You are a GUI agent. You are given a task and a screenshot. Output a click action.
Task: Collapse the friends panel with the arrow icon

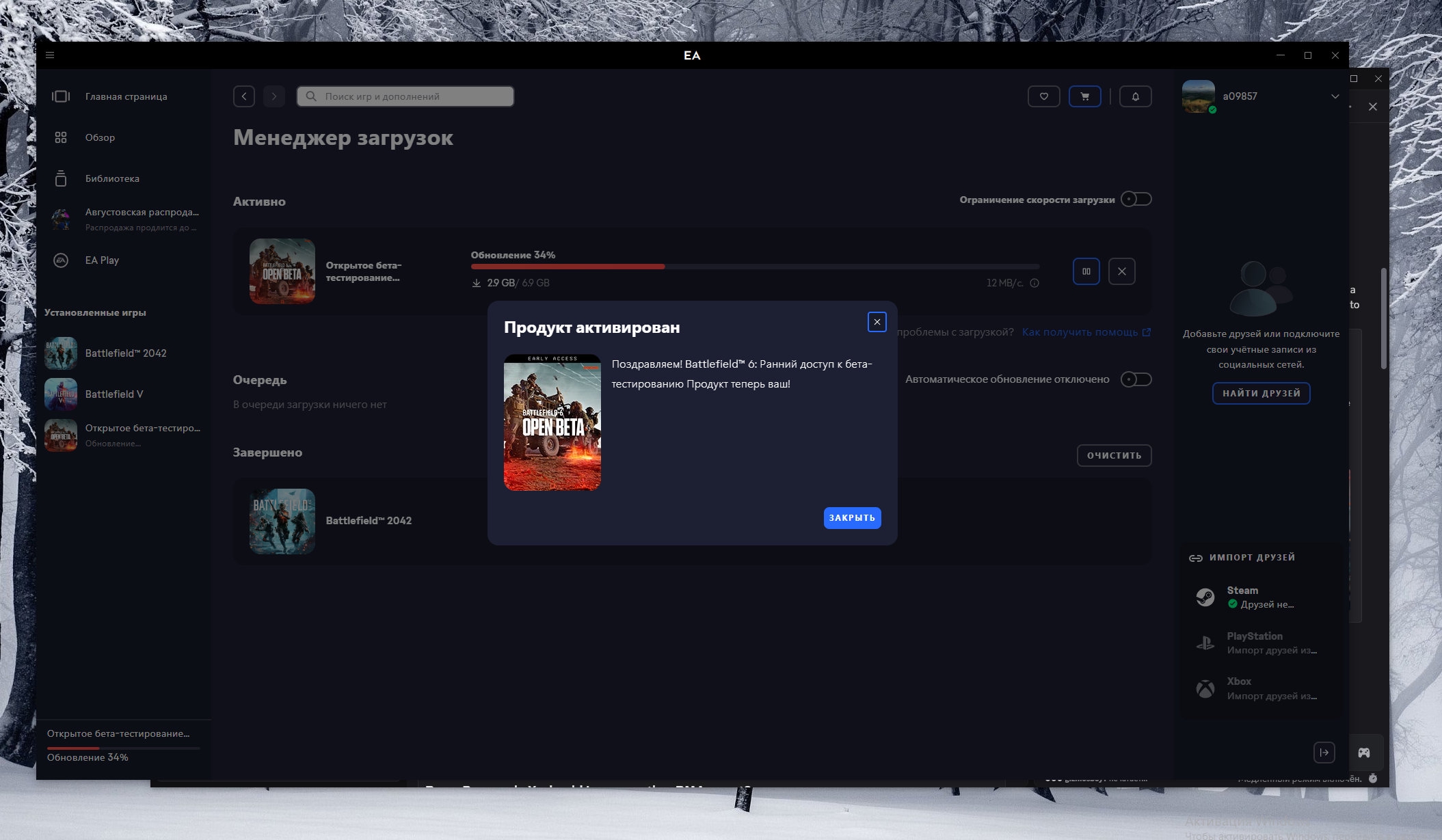tap(1324, 753)
